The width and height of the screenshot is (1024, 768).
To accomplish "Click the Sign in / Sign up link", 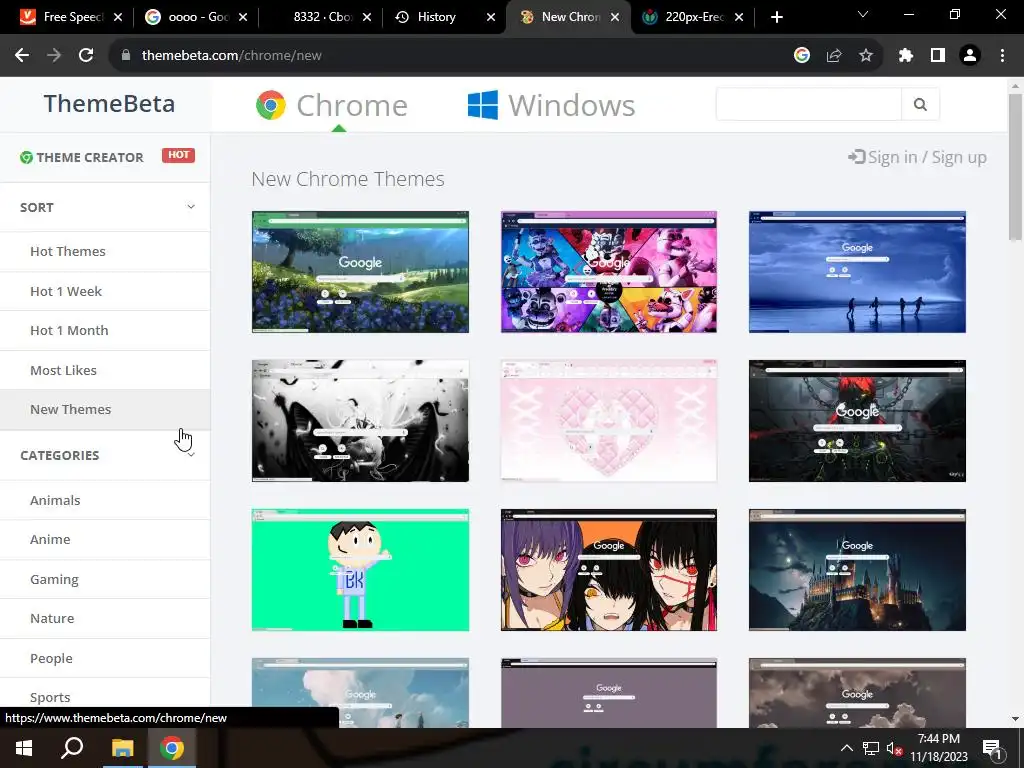I will [918, 157].
